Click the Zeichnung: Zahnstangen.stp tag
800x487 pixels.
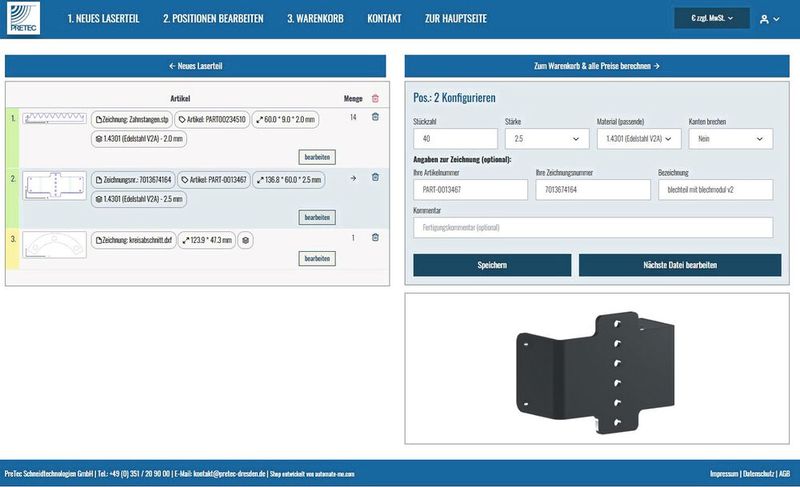pos(132,120)
